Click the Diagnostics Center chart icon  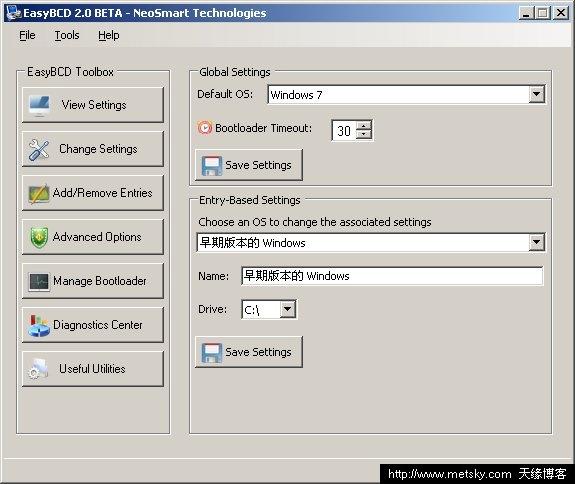[x=39, y=326]
